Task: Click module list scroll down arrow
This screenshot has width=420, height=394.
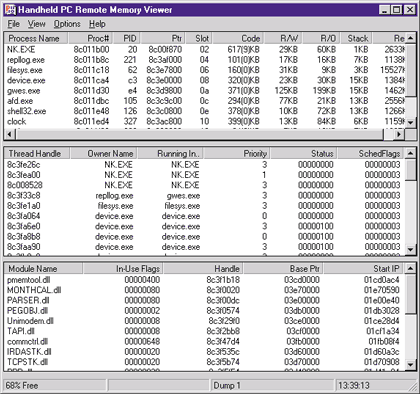Action: tap(411, 364)
